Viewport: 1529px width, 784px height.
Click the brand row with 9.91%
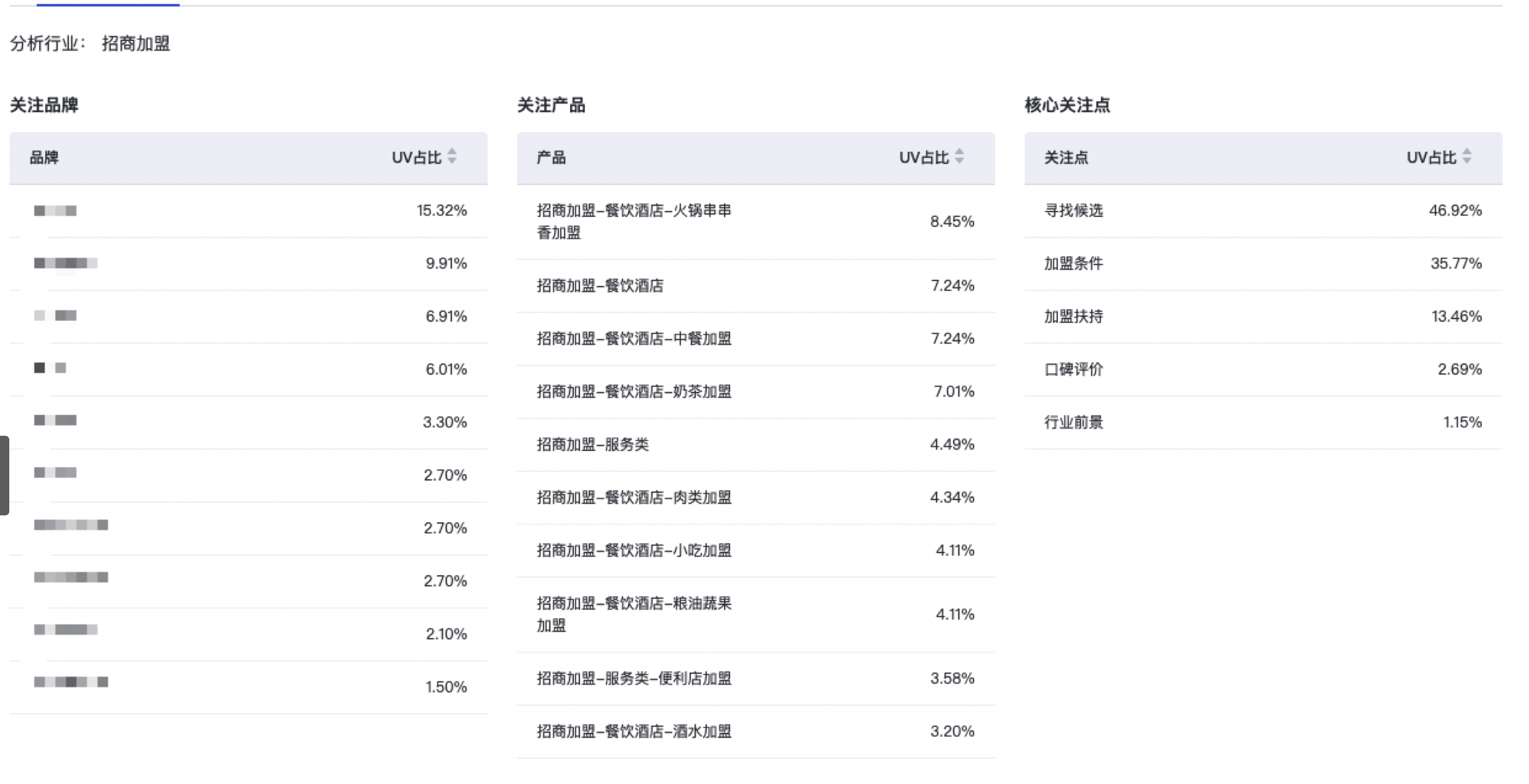click(x=248, y=263)
